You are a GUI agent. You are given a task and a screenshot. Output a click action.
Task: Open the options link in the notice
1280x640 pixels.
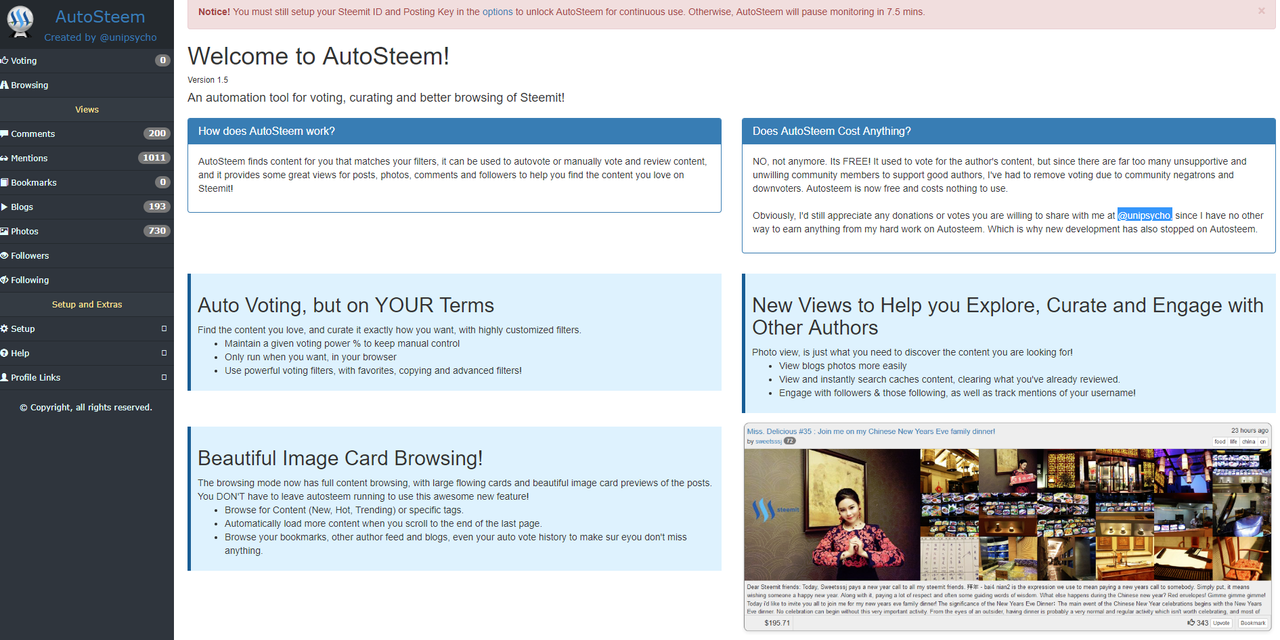(497, 12)
